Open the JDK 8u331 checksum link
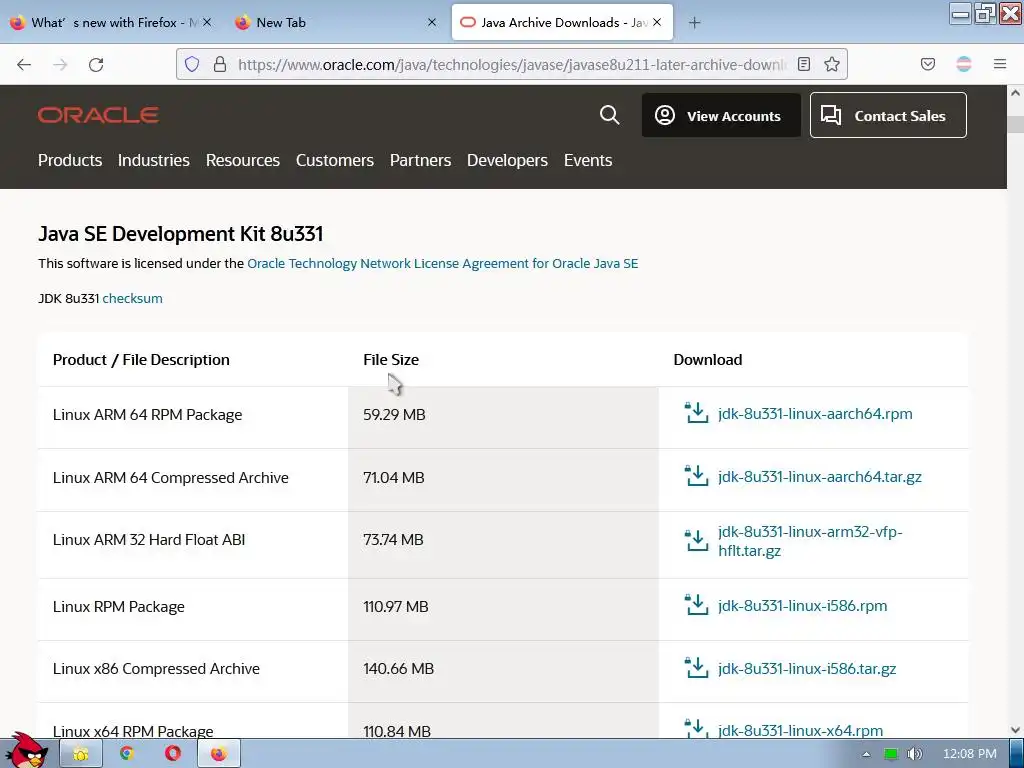Image resolution: width=1024 pixels, height=768 pixels. (x=133, y=298)
